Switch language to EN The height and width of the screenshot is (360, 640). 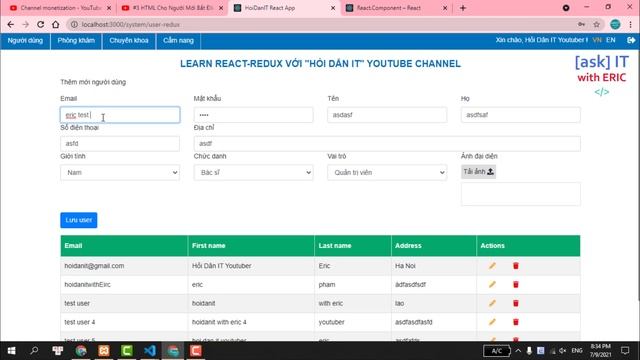pyautogui.click(x=611, y=40)
